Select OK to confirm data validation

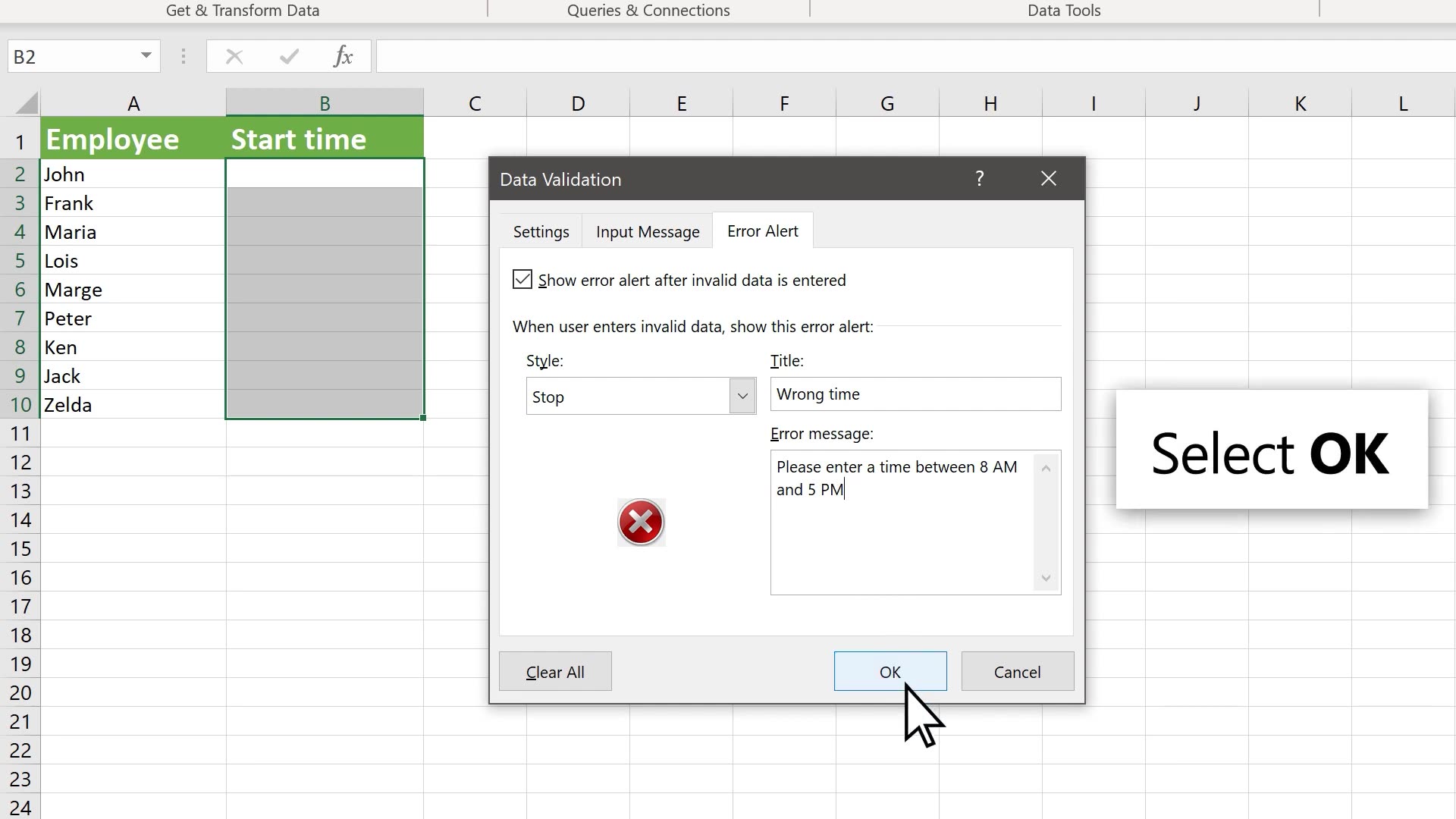tap(890, 671)
